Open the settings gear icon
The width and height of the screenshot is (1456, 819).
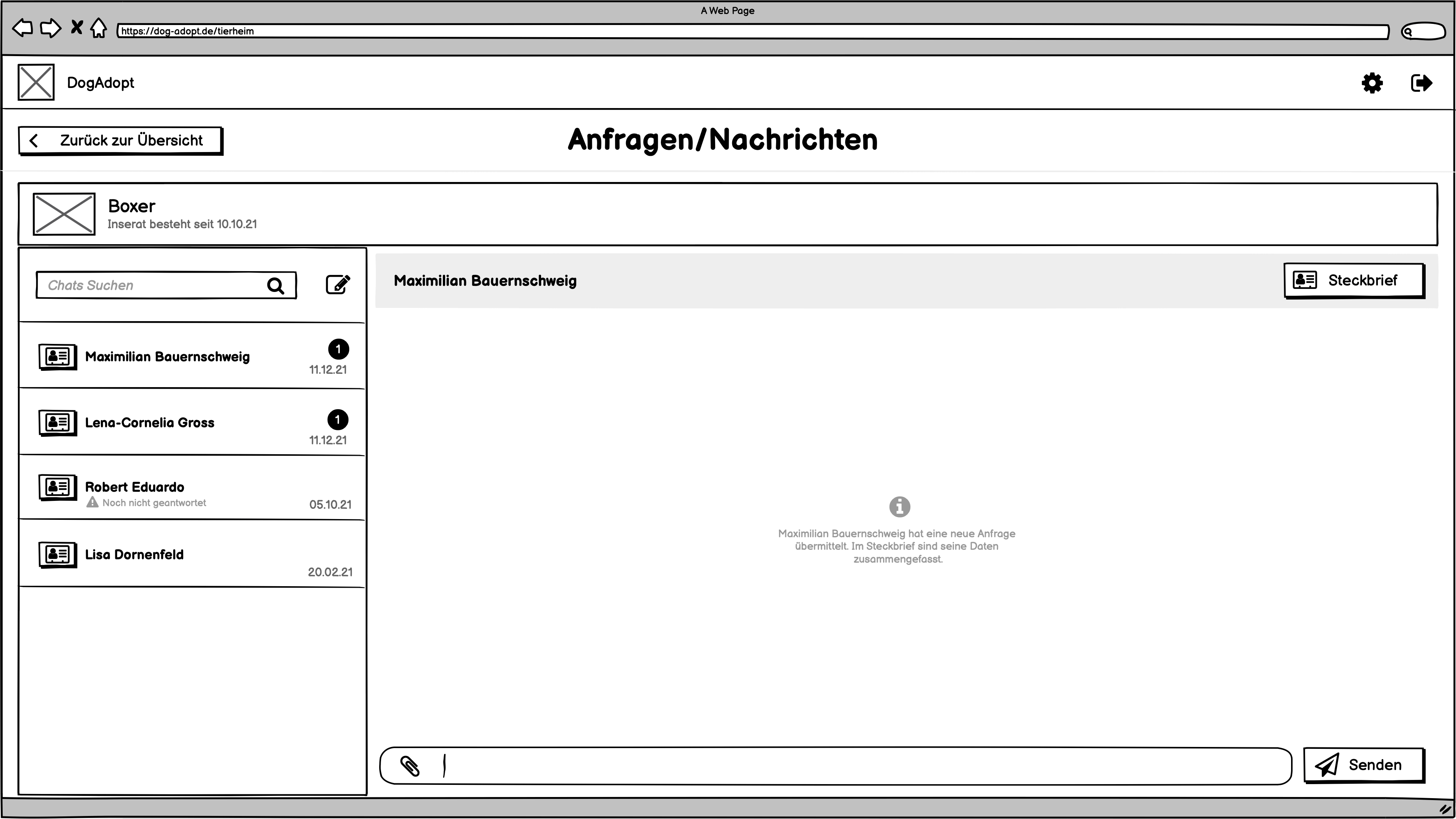coord(1373,83)
